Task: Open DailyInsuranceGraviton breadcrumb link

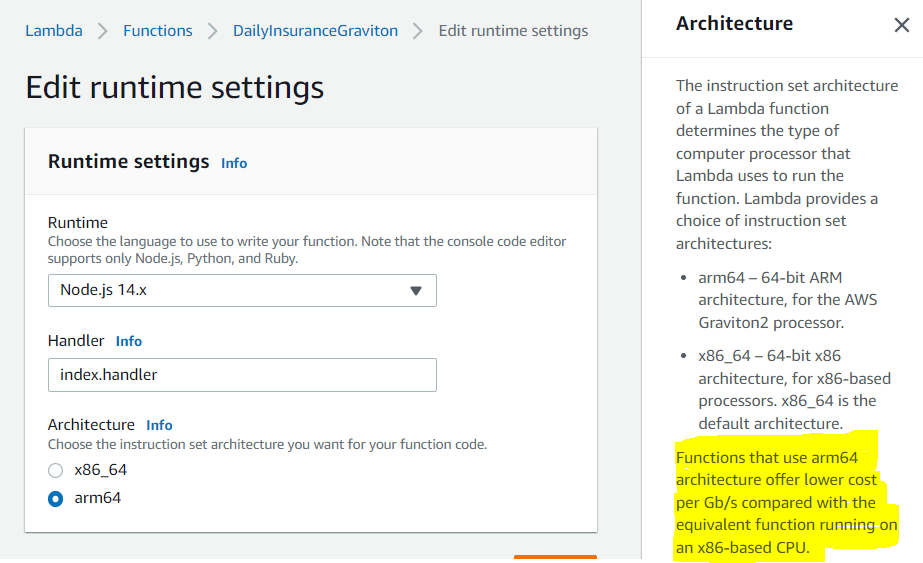Action: click(315, 31)
